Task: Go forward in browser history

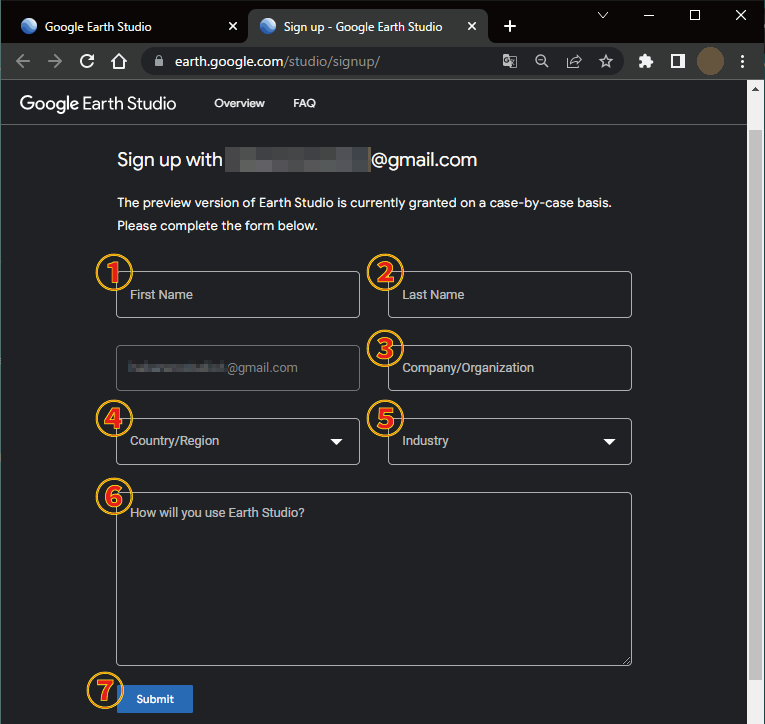Action: (x=55, y=61)
